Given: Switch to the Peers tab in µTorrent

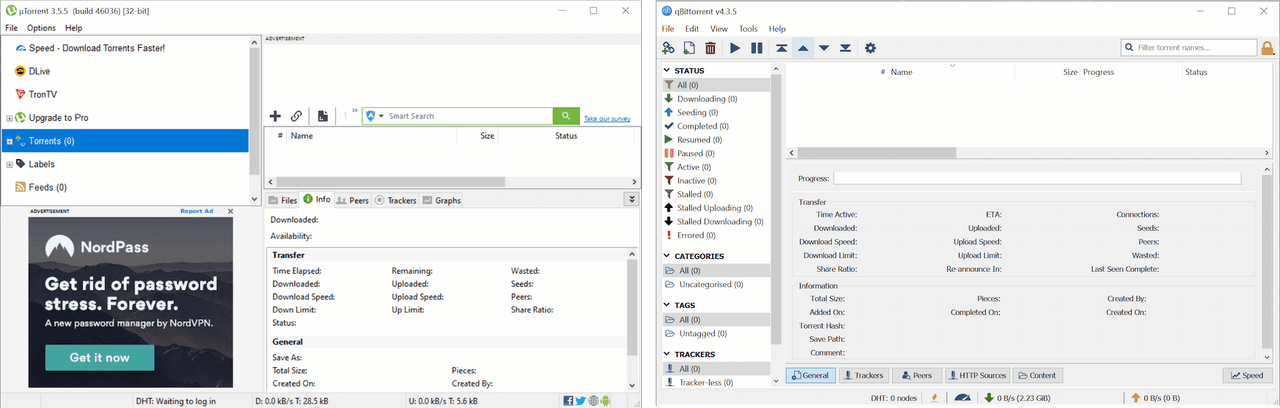Looking at the screenshot, I should pyautogui.click(x=352, y=200).
